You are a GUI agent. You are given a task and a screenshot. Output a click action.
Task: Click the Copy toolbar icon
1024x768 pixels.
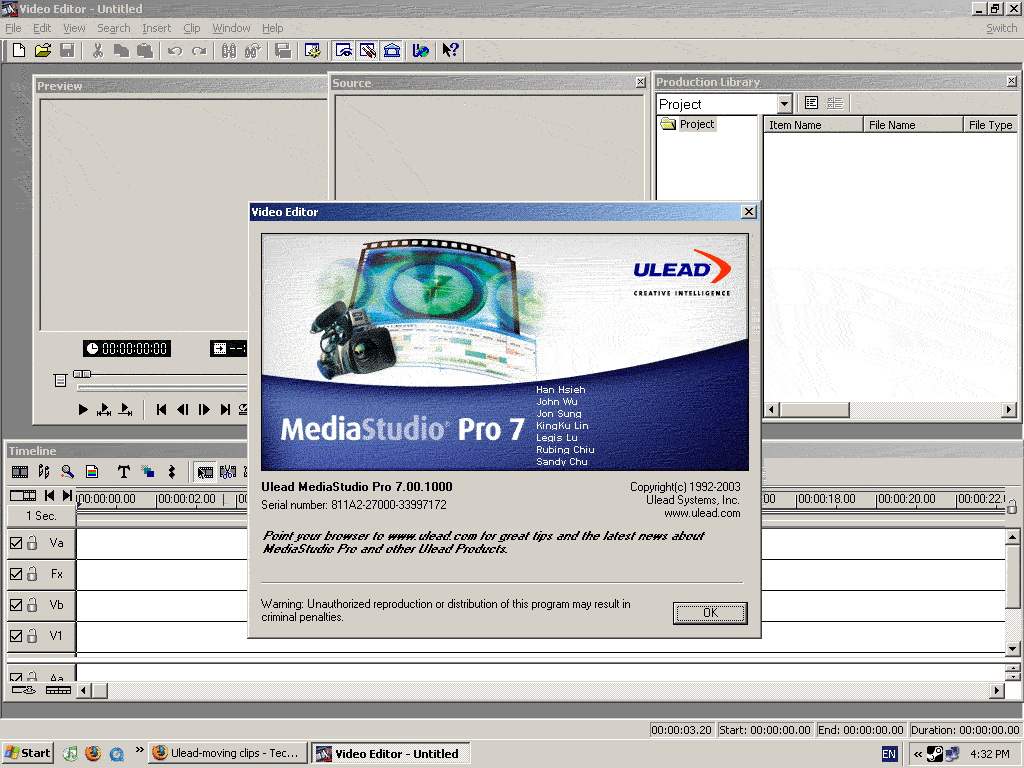tap(121, 50)
